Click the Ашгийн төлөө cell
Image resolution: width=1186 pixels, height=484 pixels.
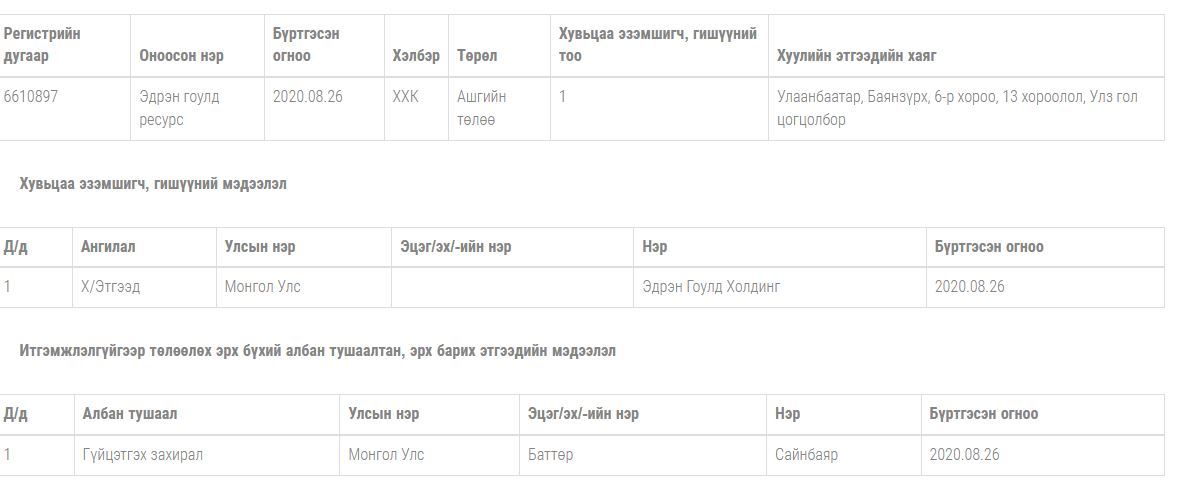coord(482,108)
